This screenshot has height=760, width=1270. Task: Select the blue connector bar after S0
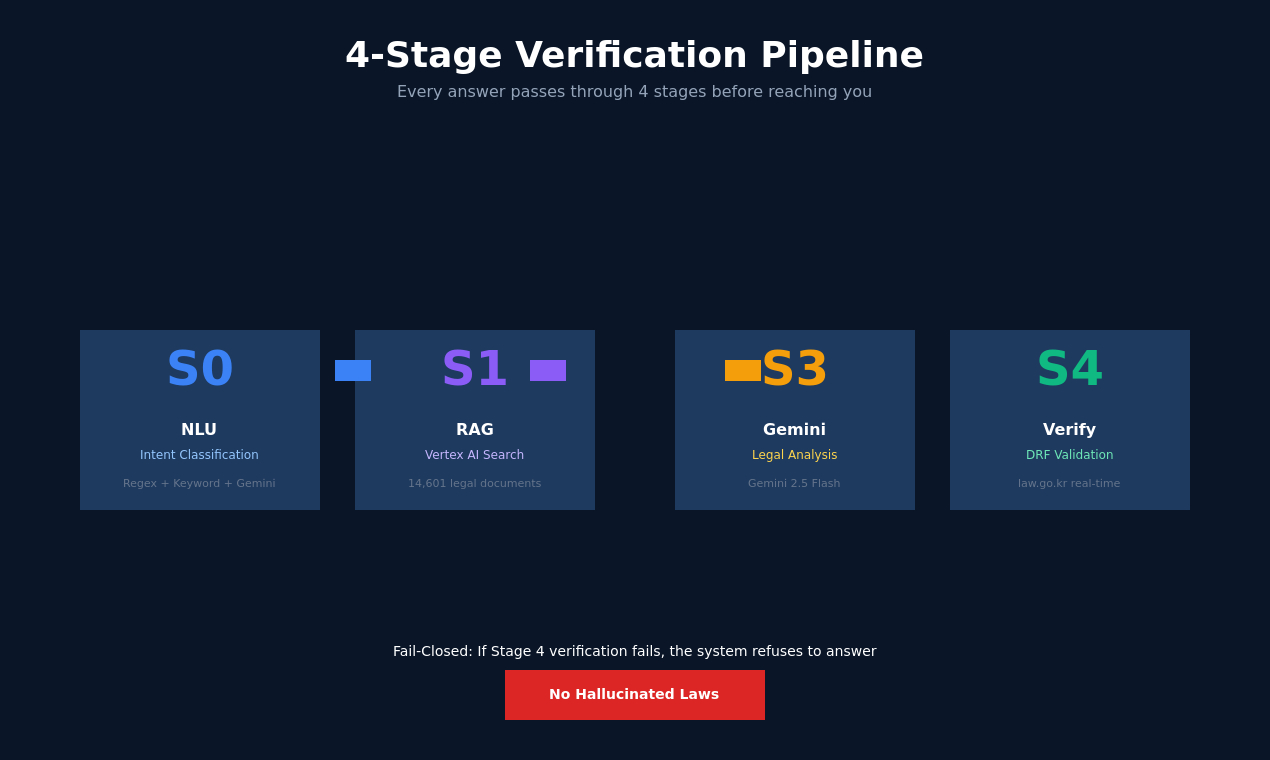[353, 371]
